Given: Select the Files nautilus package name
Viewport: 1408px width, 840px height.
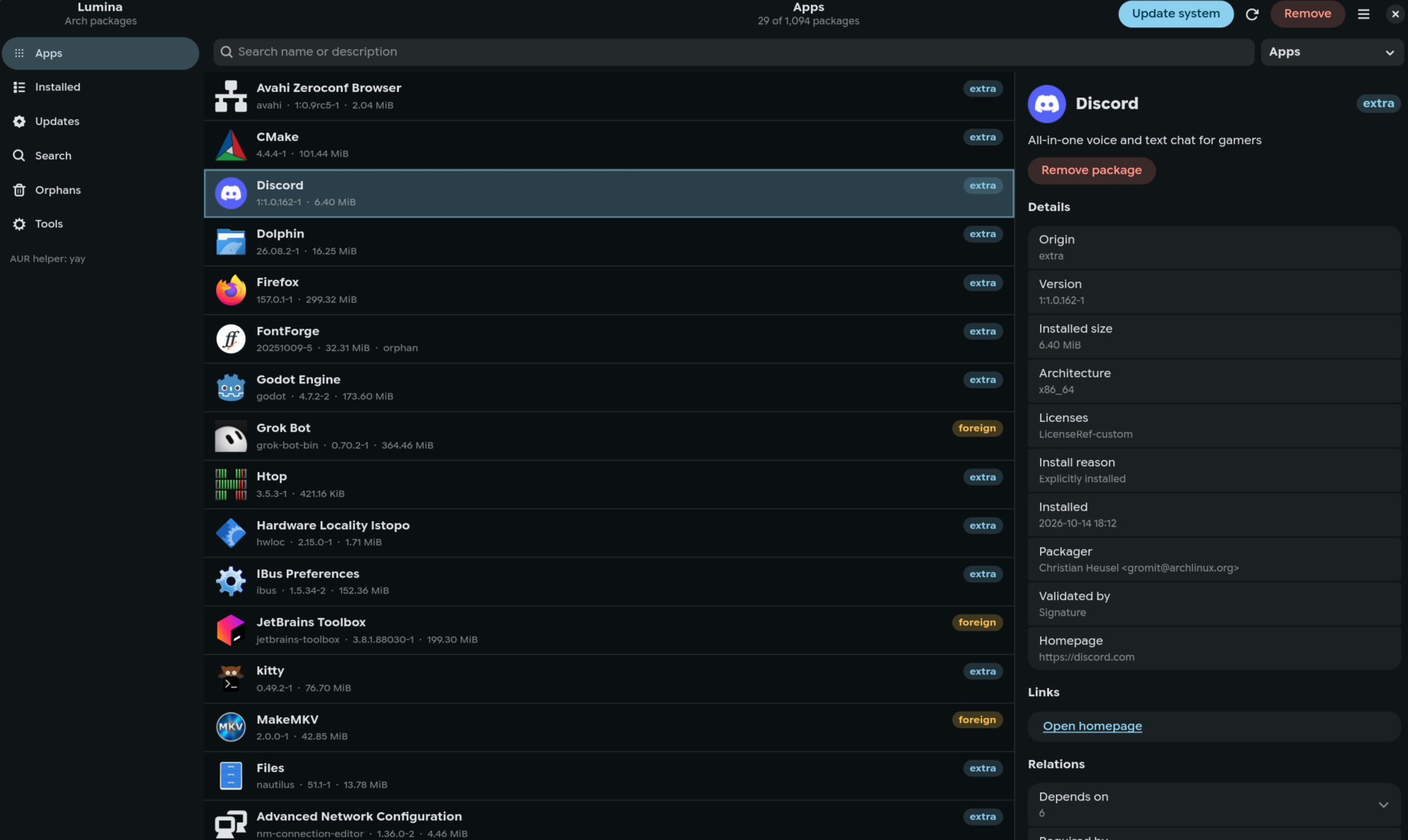Looking at the screenshot, I should [270, 768].
